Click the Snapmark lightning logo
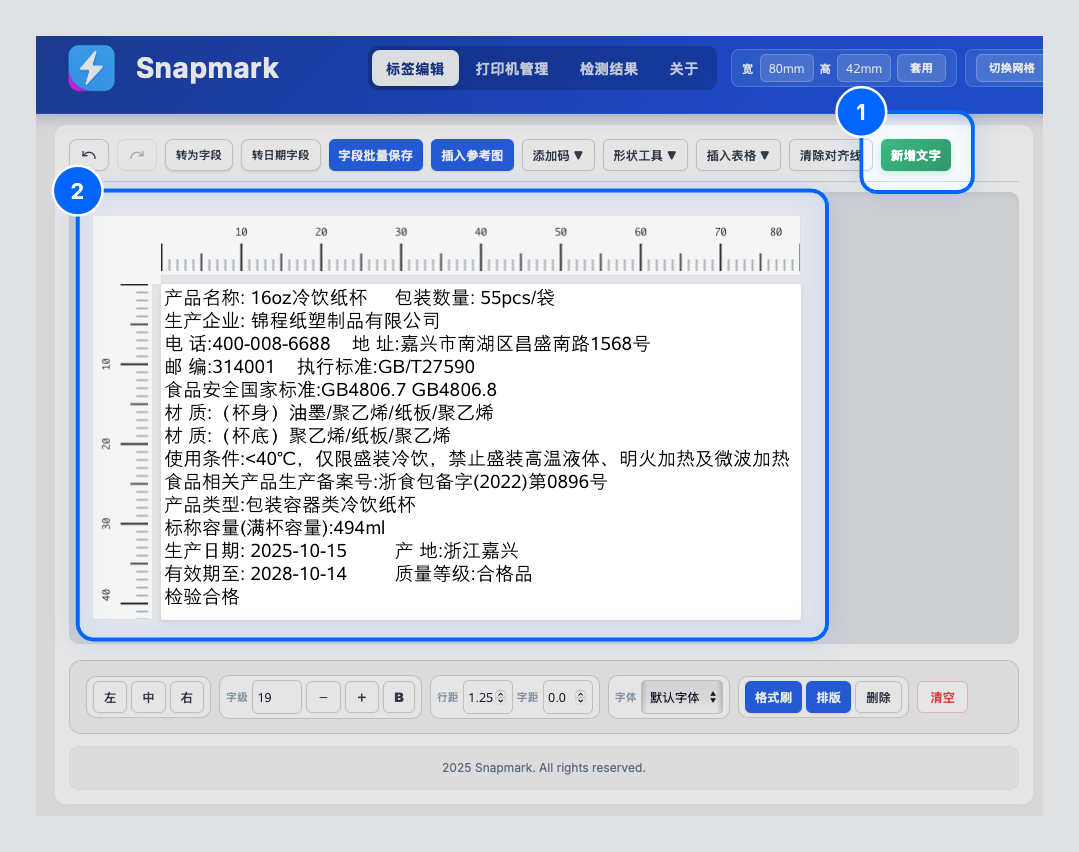The image size is (1079, 852). [x=91, y=69]
